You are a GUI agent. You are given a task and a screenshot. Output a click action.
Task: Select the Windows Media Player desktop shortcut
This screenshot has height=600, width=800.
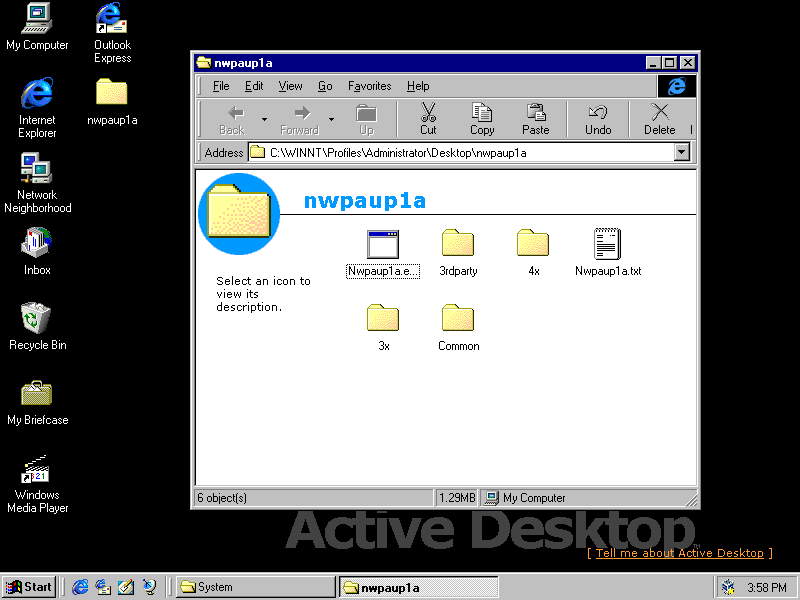coord(37,483)
